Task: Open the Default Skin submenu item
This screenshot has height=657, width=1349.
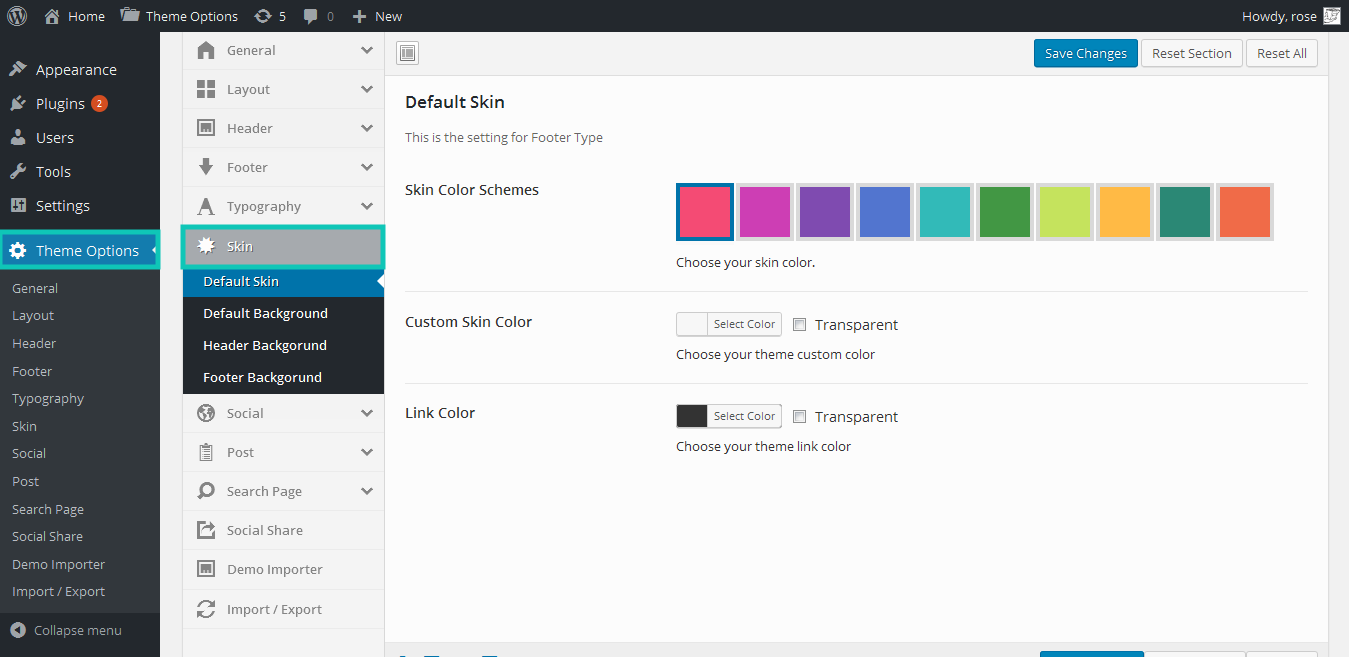Action: [283, 282]
